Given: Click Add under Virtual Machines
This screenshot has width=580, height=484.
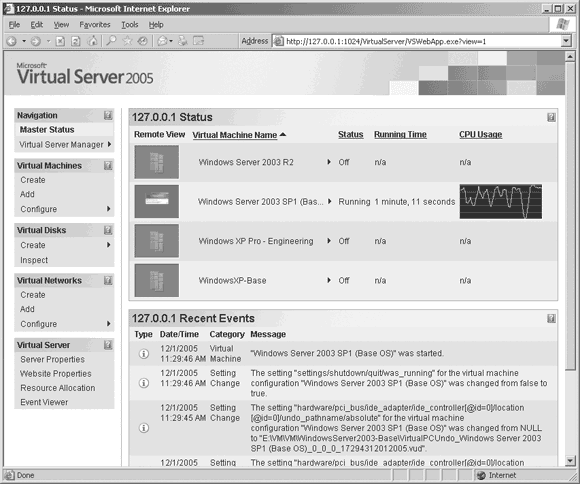Looking at the screenshot, I should [x=27, y=194].
